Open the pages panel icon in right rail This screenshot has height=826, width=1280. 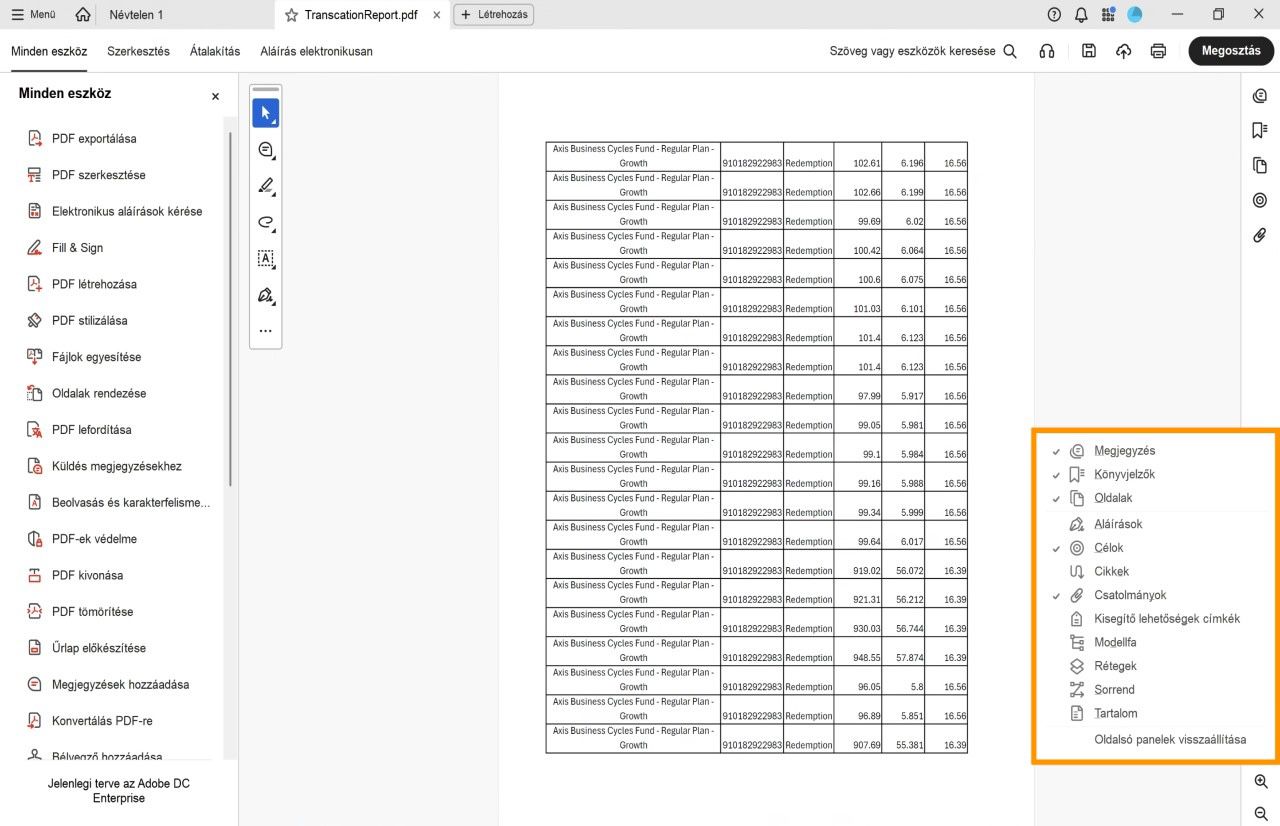[x=1260, y=166]
